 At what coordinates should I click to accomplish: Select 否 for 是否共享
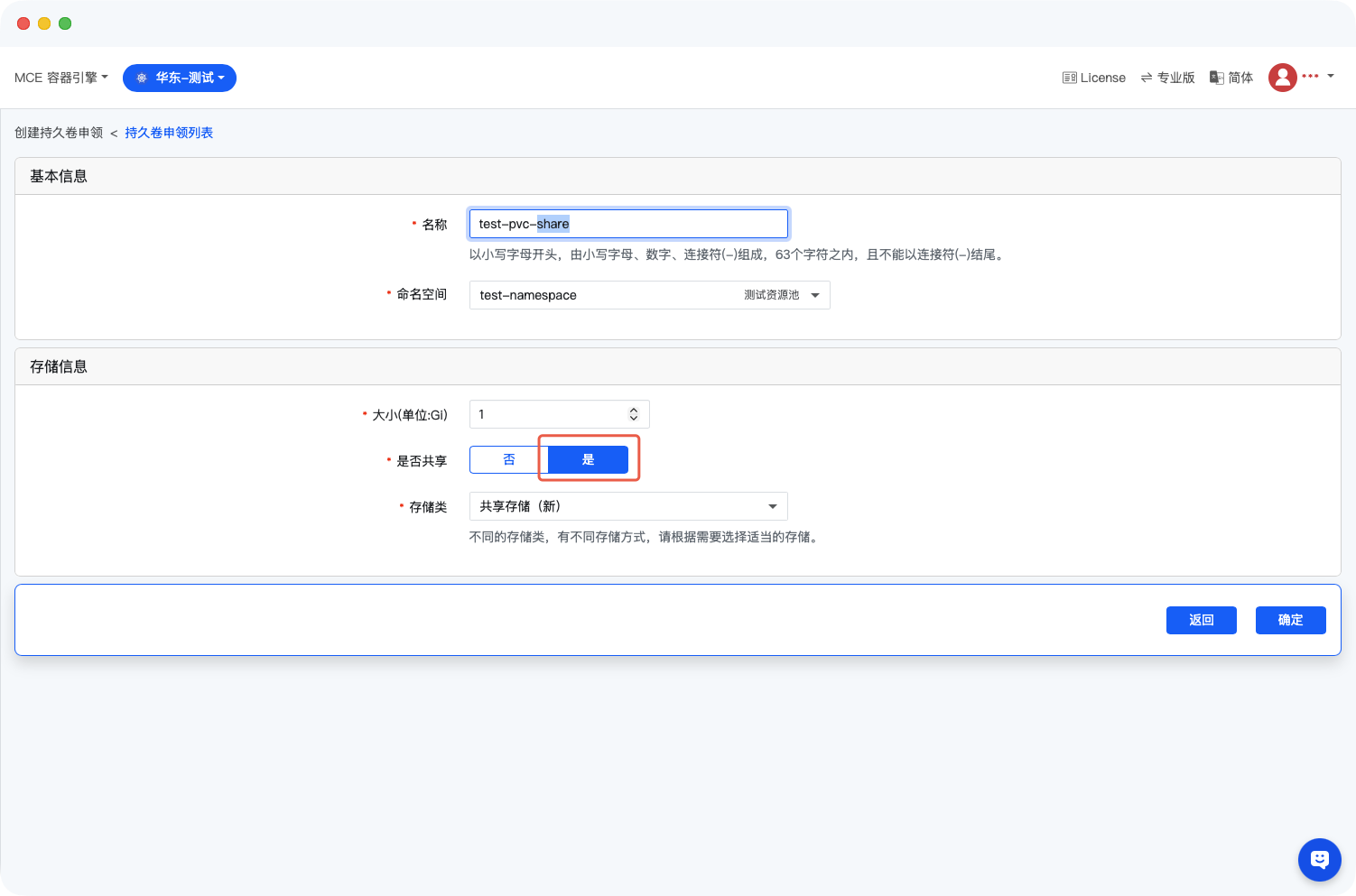click(x=509, y=460)
